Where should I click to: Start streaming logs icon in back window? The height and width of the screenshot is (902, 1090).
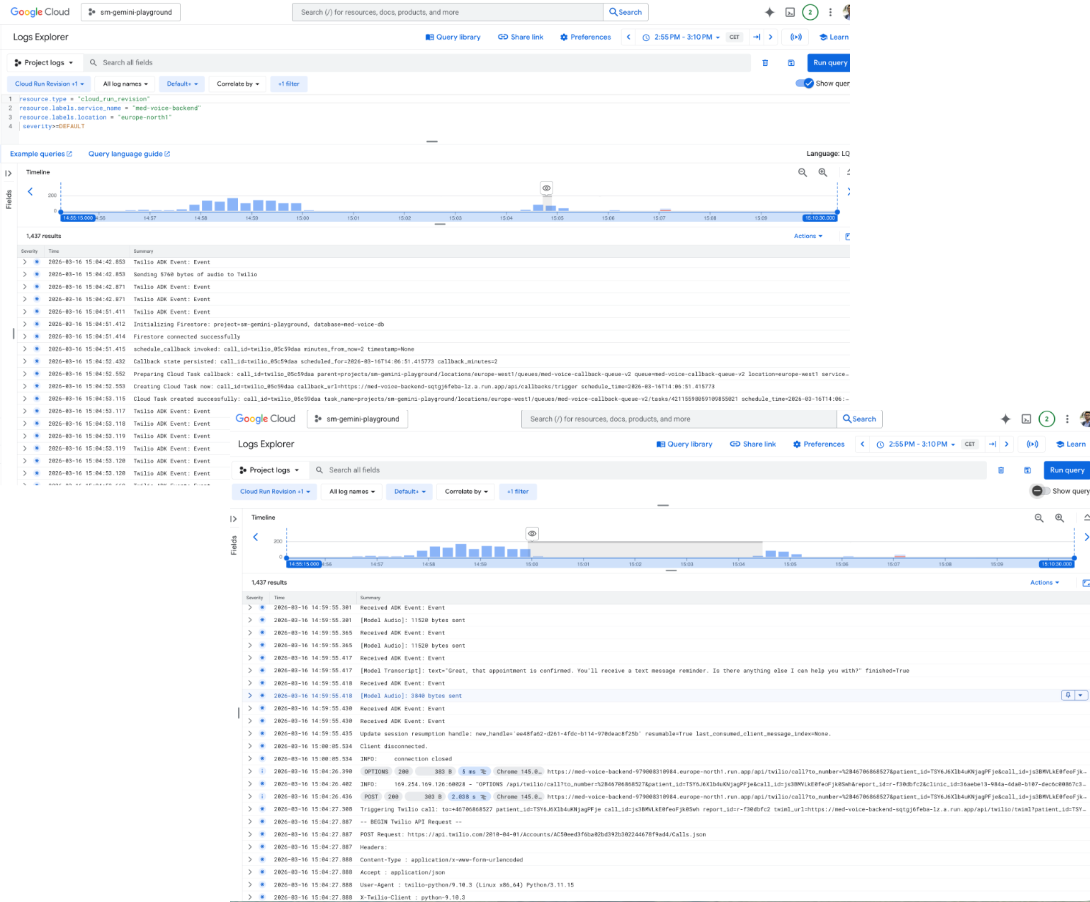tap(796, 37)
